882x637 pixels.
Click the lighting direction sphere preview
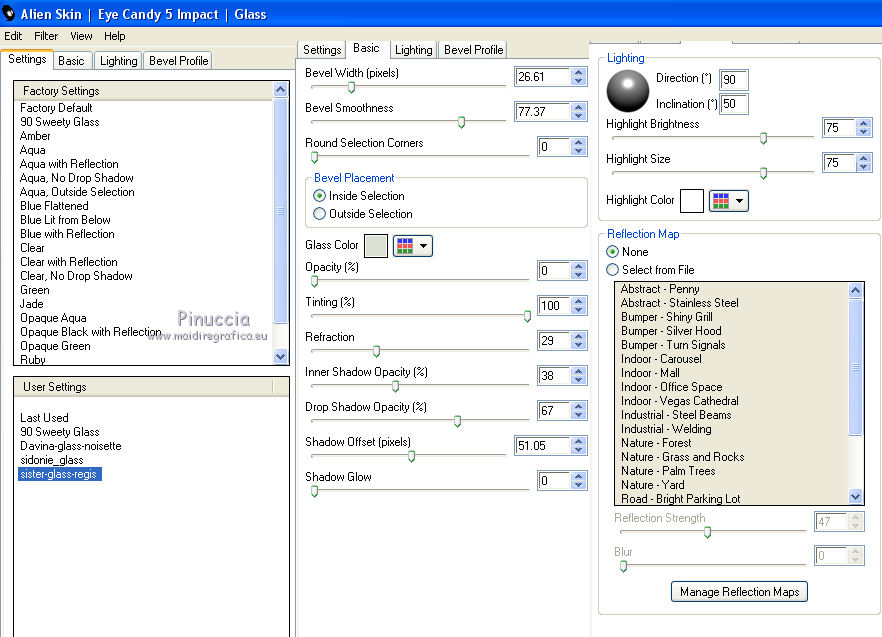pyautogui.click(x=628, y=91)
